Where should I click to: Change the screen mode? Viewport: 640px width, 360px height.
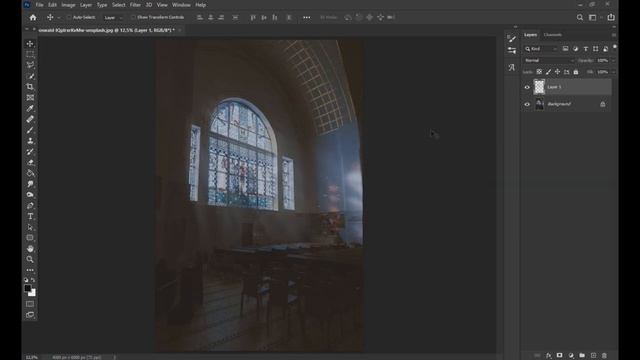(x=30, y=315)
